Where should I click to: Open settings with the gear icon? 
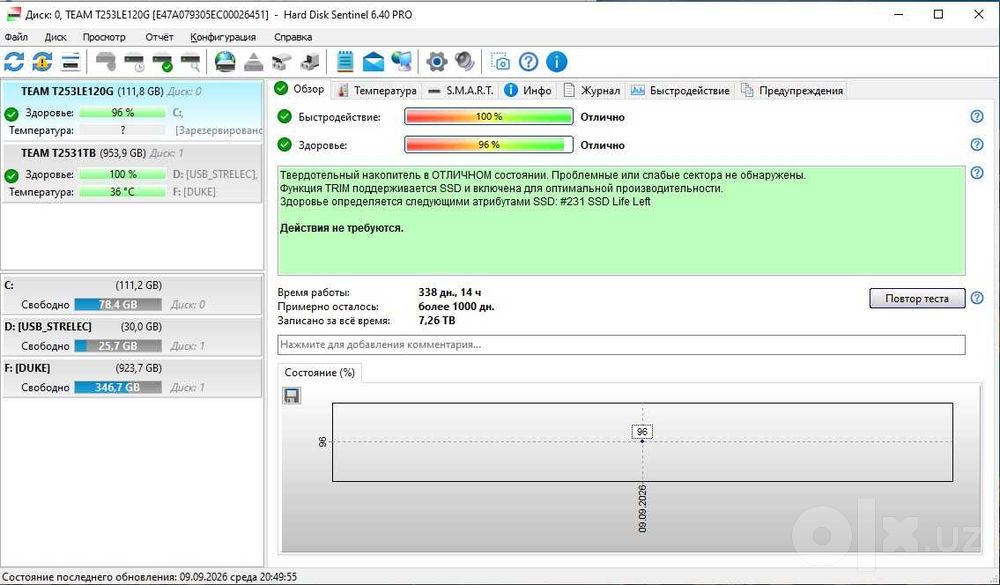[x=437, y=62]
